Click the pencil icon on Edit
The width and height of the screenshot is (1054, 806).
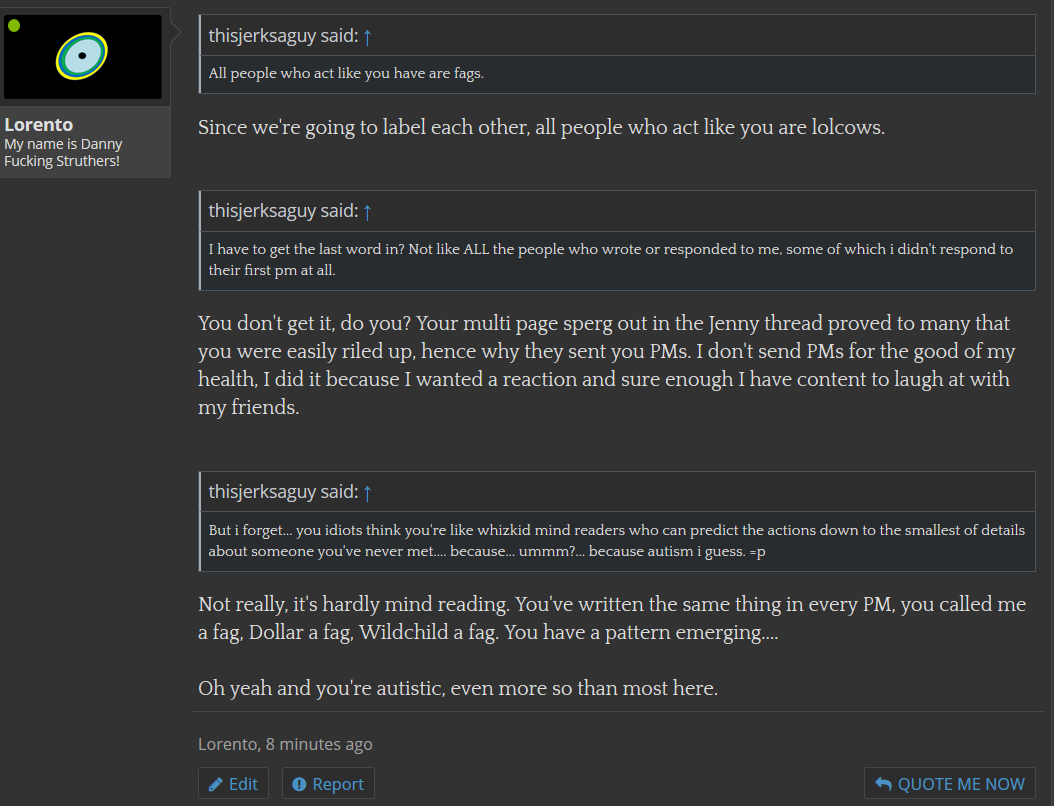pos(215,784)
